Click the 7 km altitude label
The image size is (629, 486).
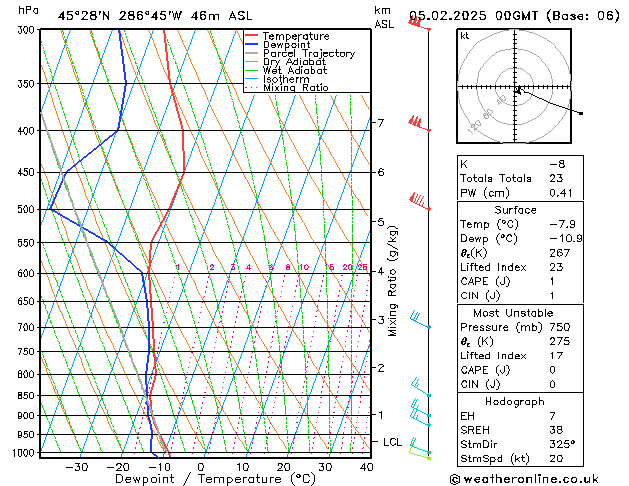(x=381, y=122)
